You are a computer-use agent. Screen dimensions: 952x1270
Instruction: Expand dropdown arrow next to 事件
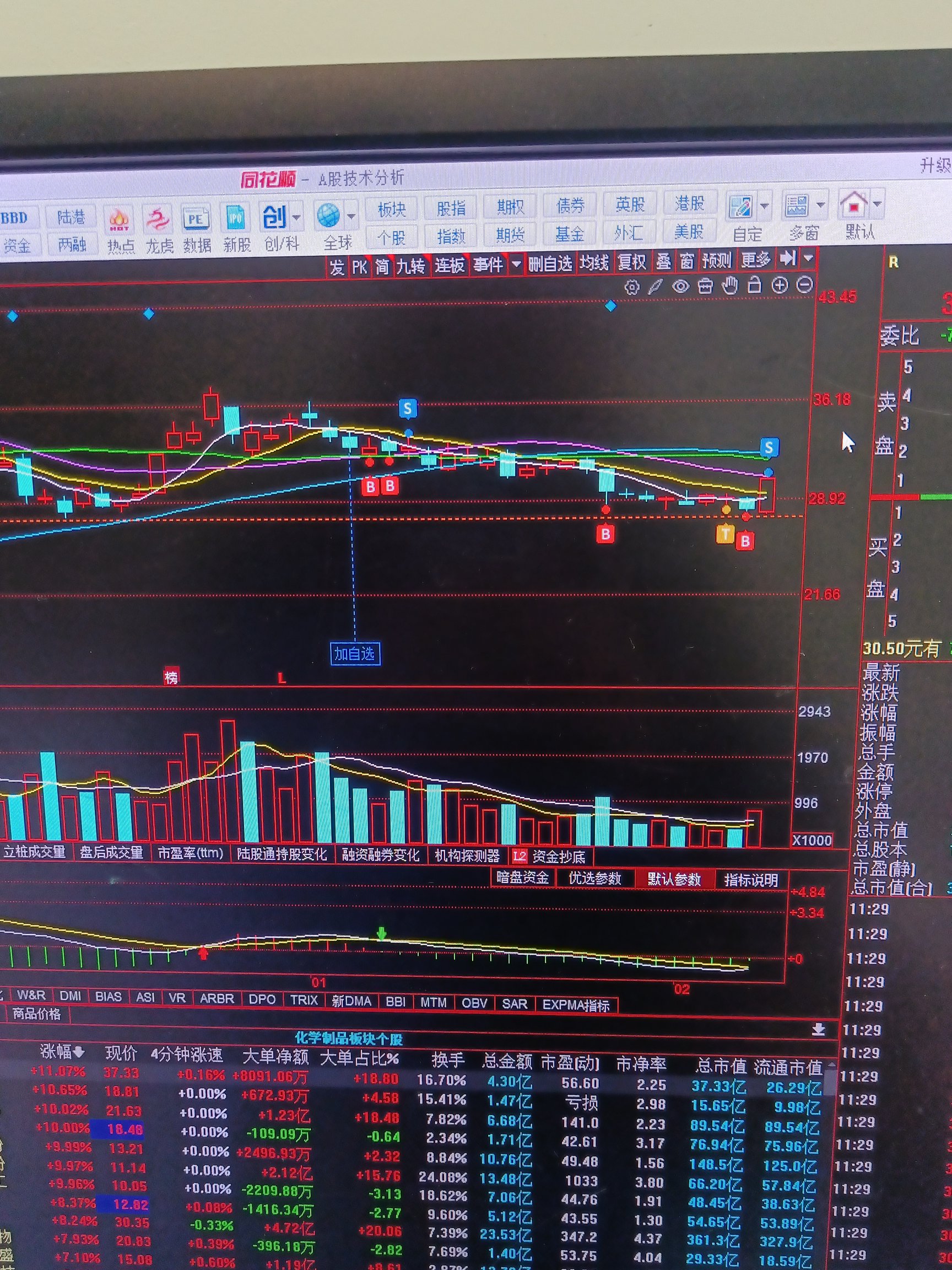pyautogui.click(x=516, y=264)
